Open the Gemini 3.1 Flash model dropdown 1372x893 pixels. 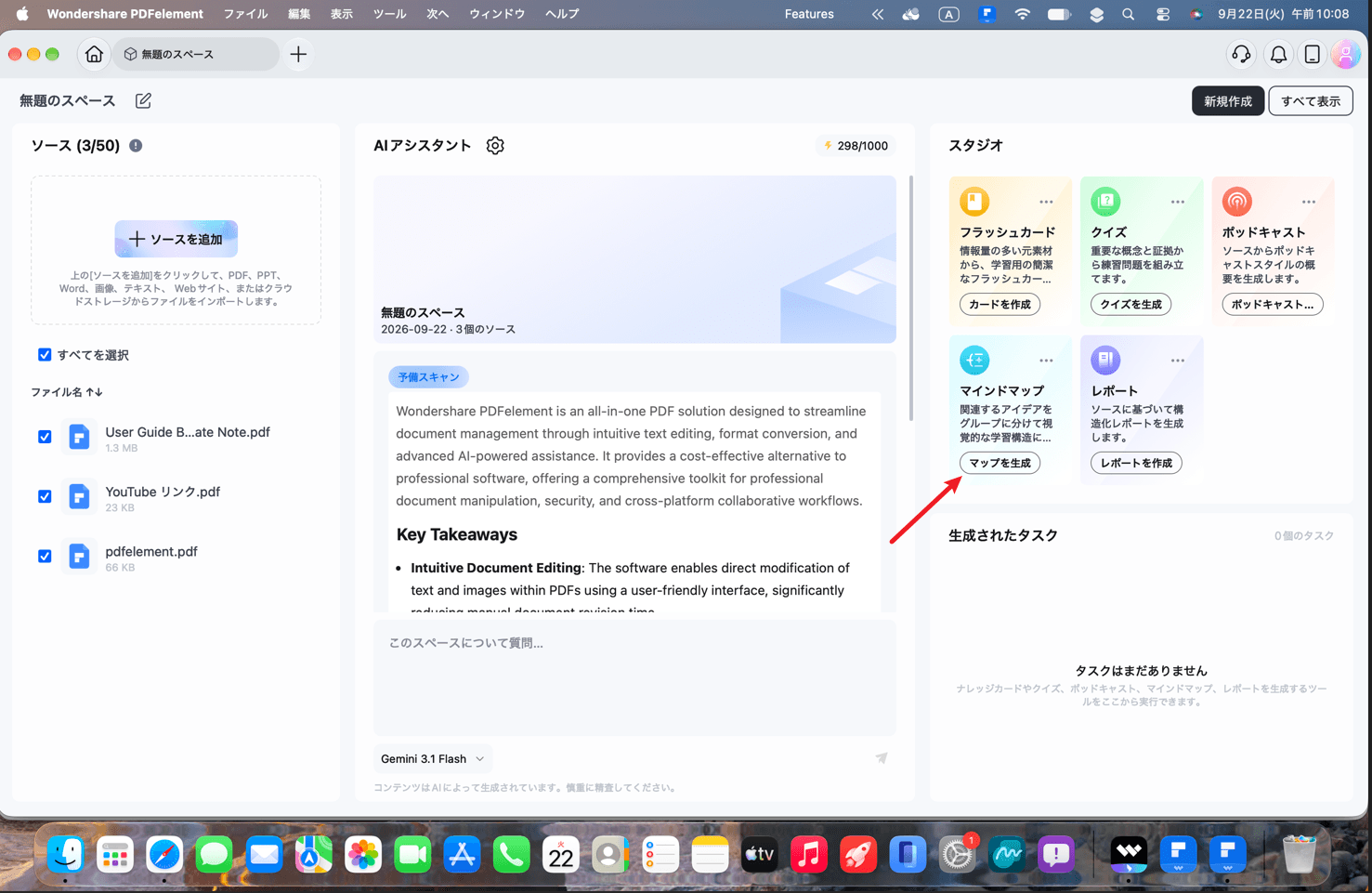pyautogui.click(x=433, y=759)
